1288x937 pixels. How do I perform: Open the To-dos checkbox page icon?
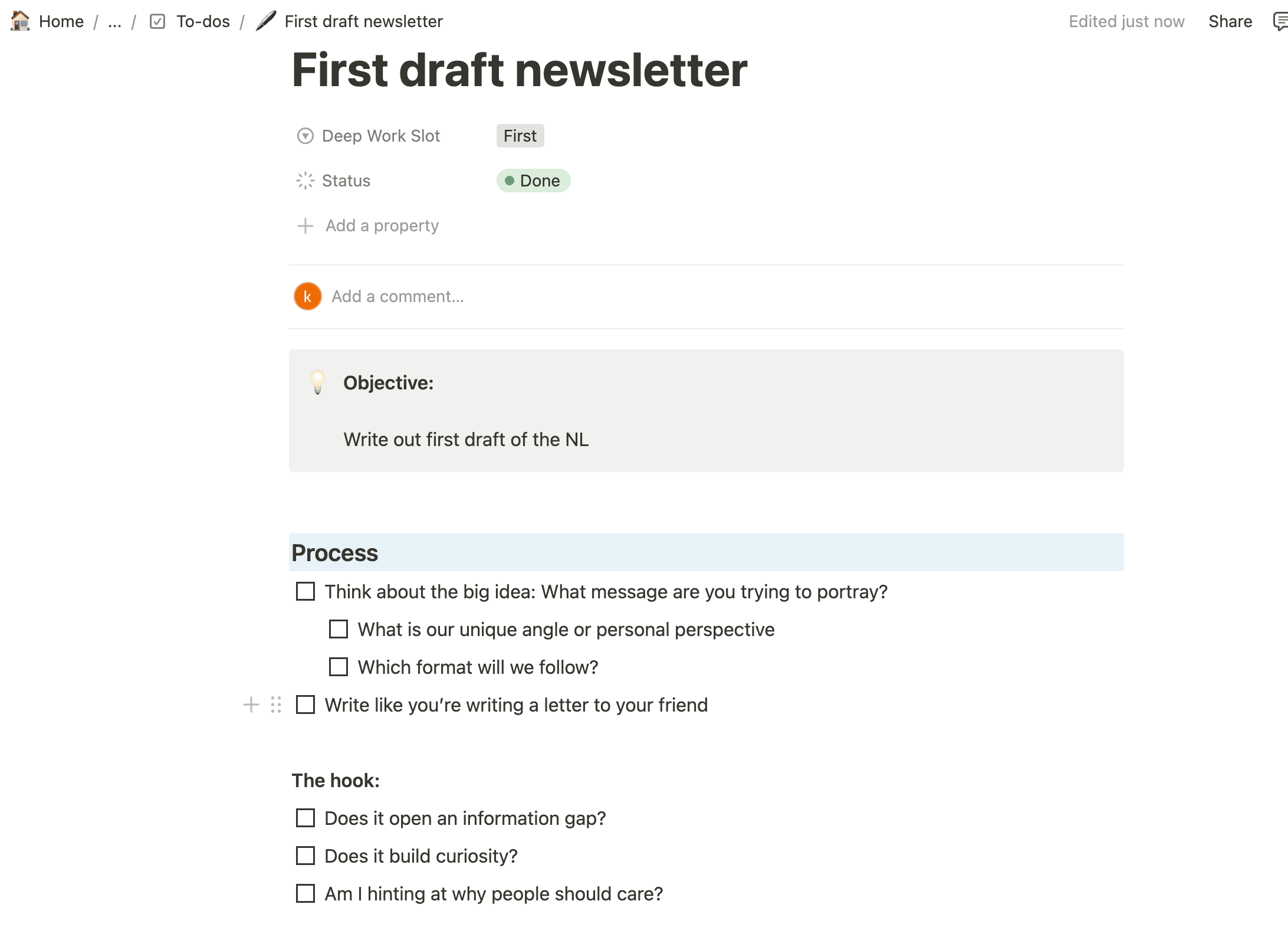(x=157, y=21)
